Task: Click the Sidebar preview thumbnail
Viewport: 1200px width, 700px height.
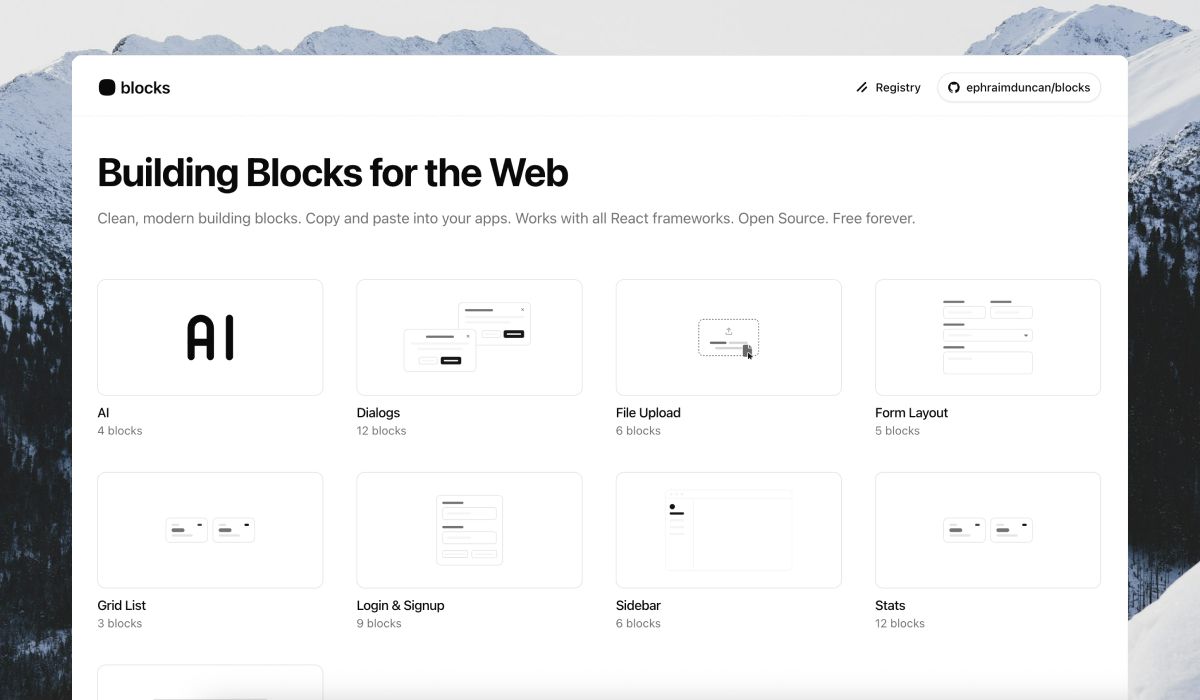Action: (728, 530)
